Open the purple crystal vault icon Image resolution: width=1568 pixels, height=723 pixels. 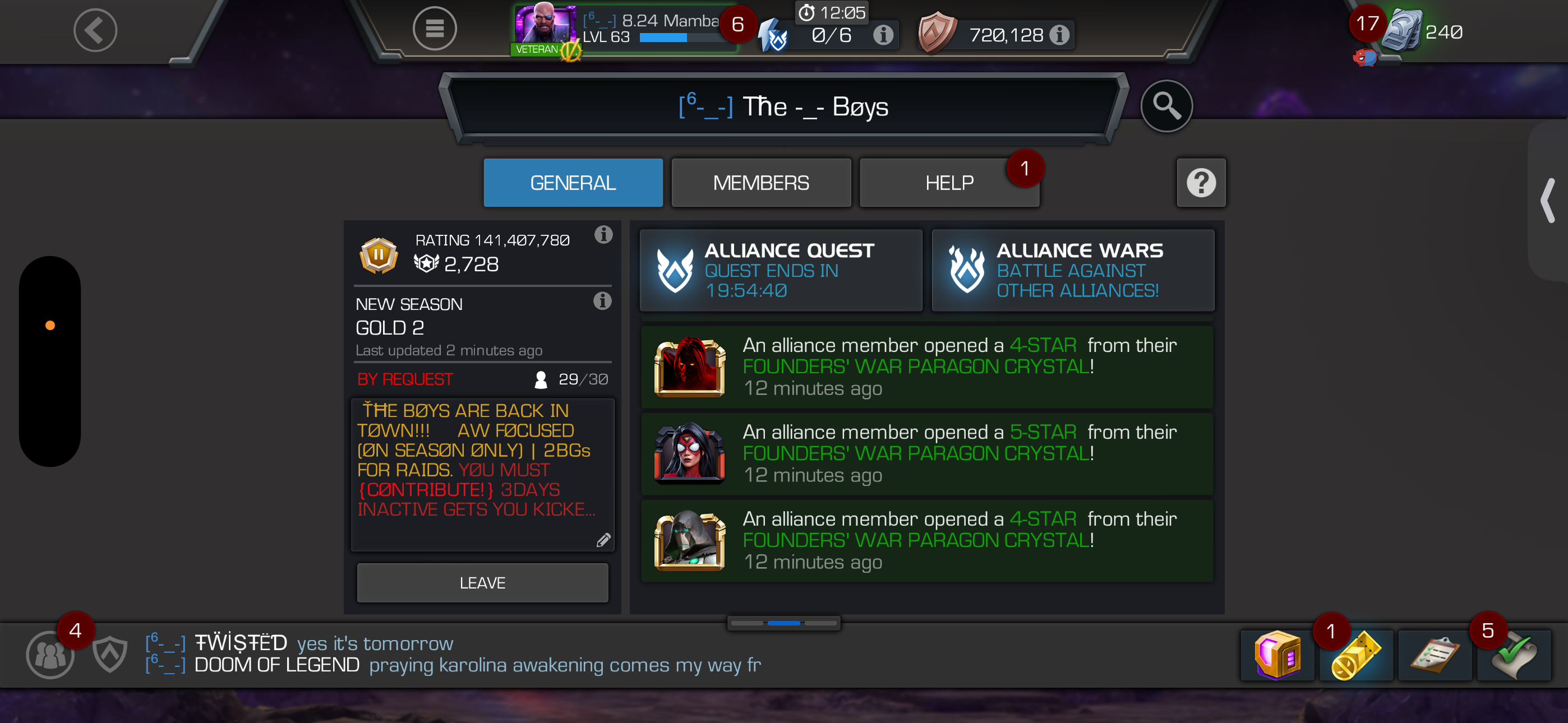pos(1277,655)
